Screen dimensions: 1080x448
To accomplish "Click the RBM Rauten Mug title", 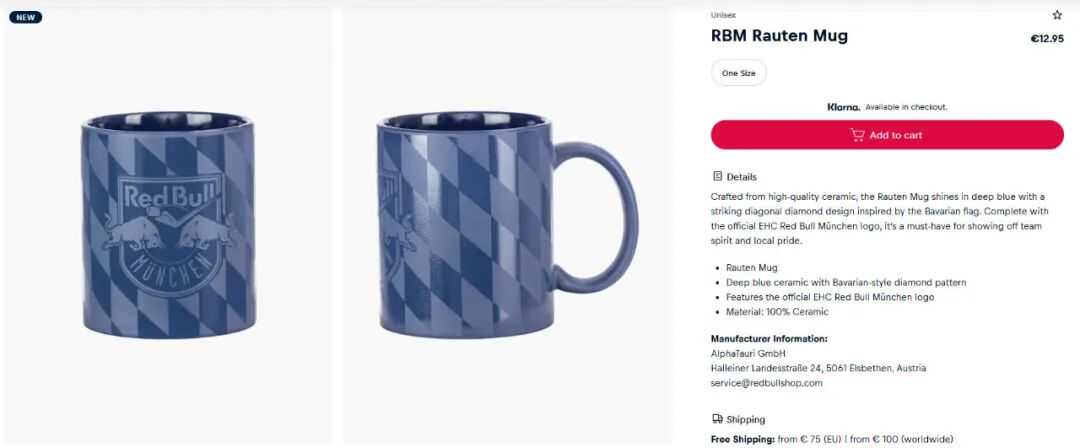I will (779, 36).
